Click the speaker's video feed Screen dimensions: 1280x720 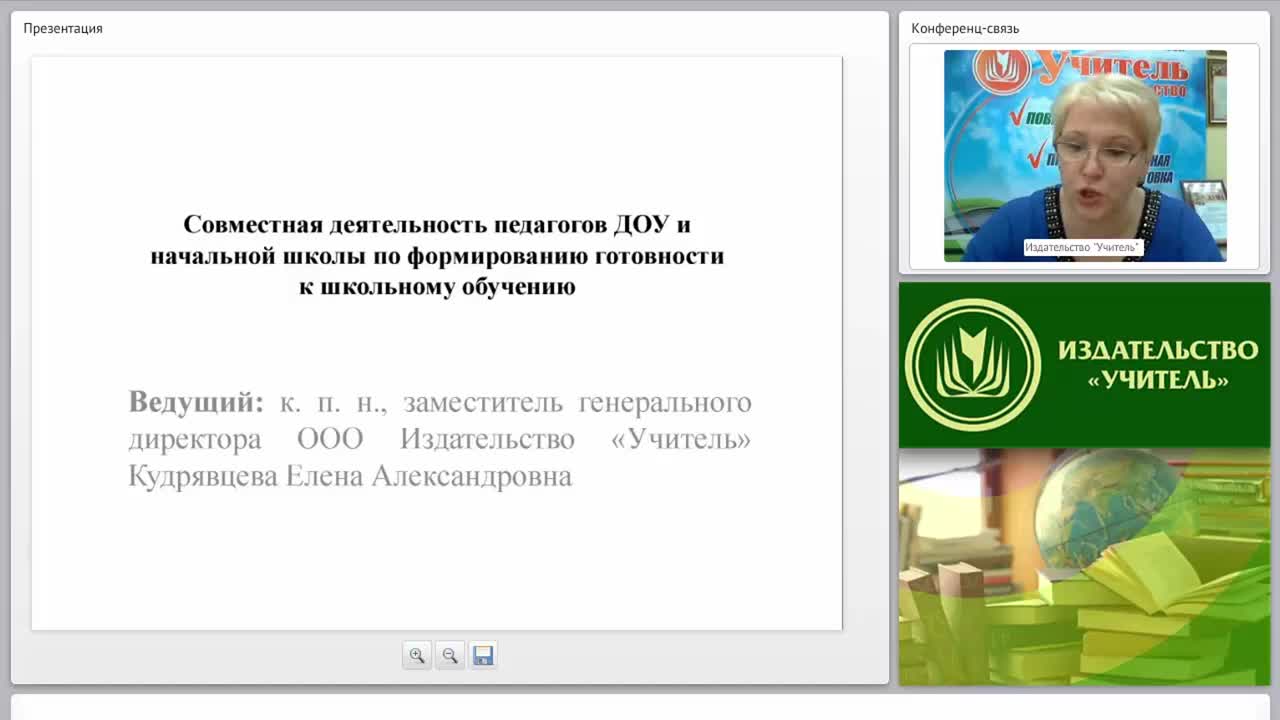pyautogui.click(x=1085, y=156)
